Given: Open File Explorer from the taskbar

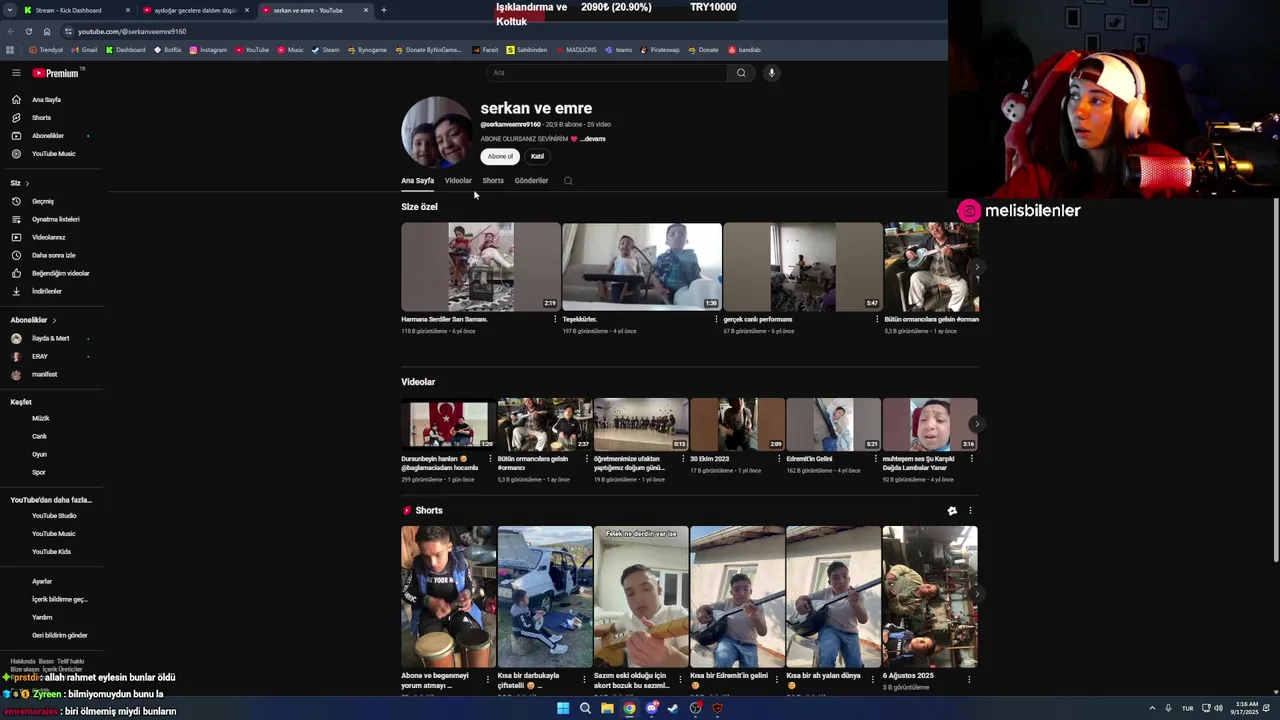Looking at the screenshot, I should pos(607,708).
